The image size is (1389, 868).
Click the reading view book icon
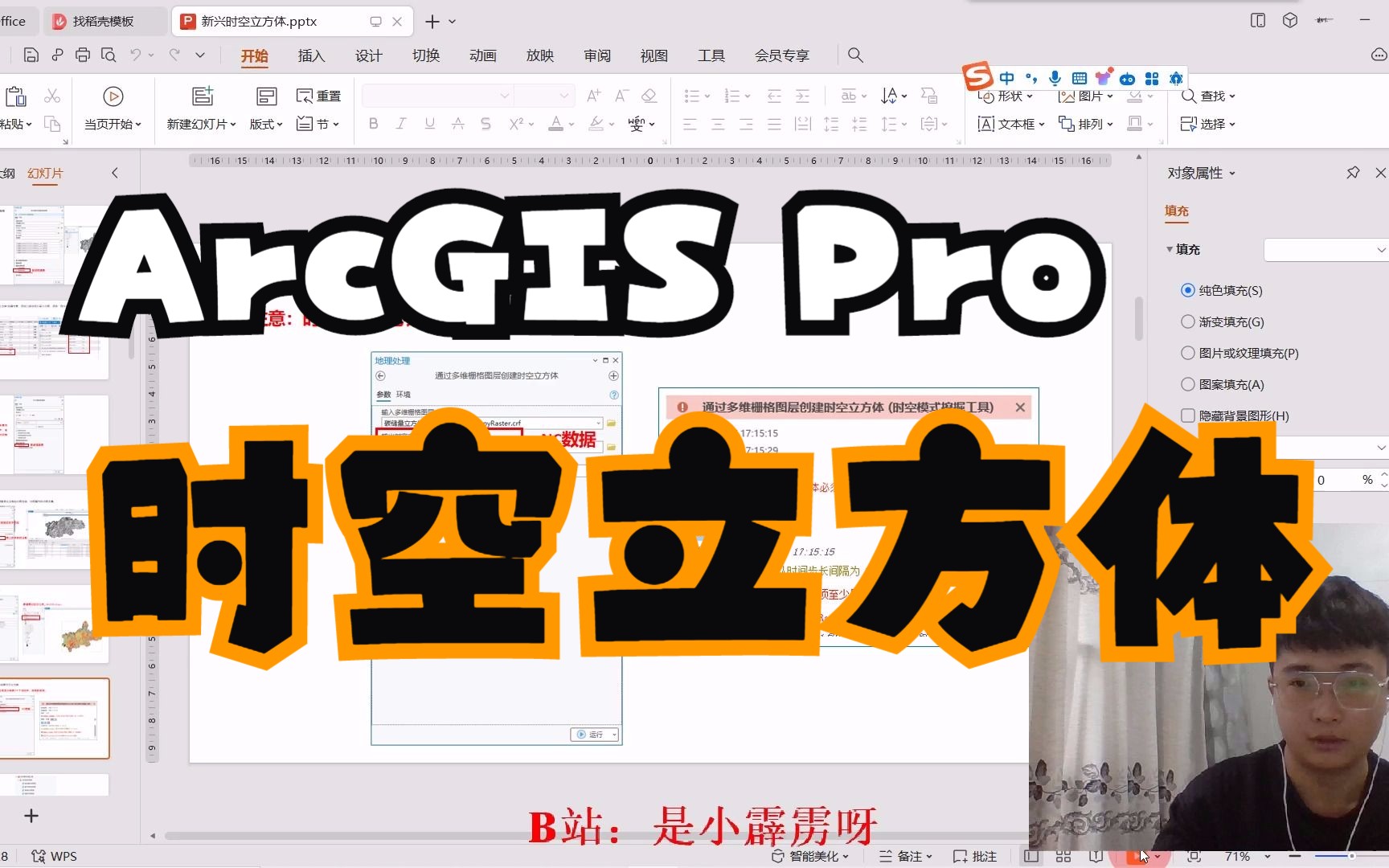1095,857
